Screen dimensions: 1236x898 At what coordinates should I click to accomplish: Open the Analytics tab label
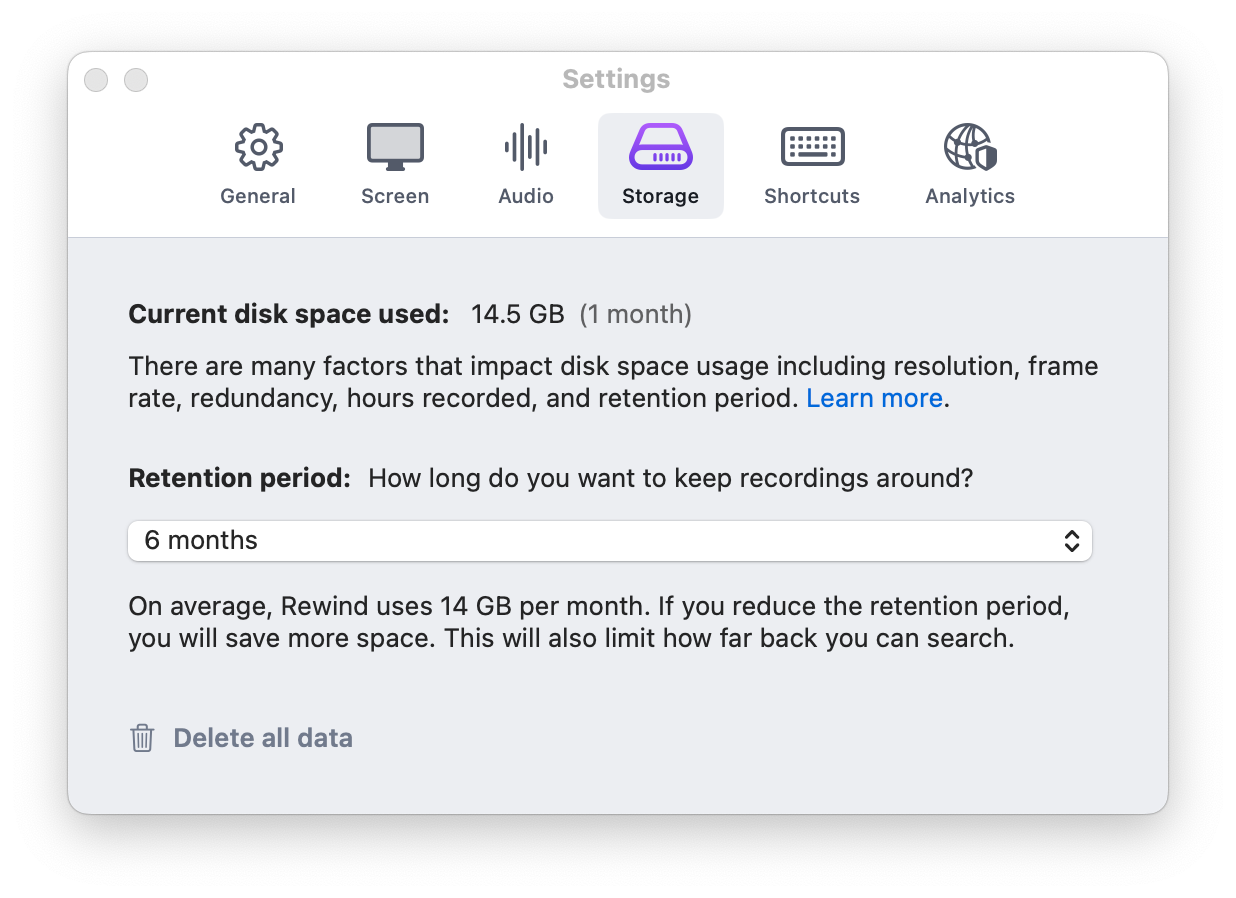coord(970,196)
